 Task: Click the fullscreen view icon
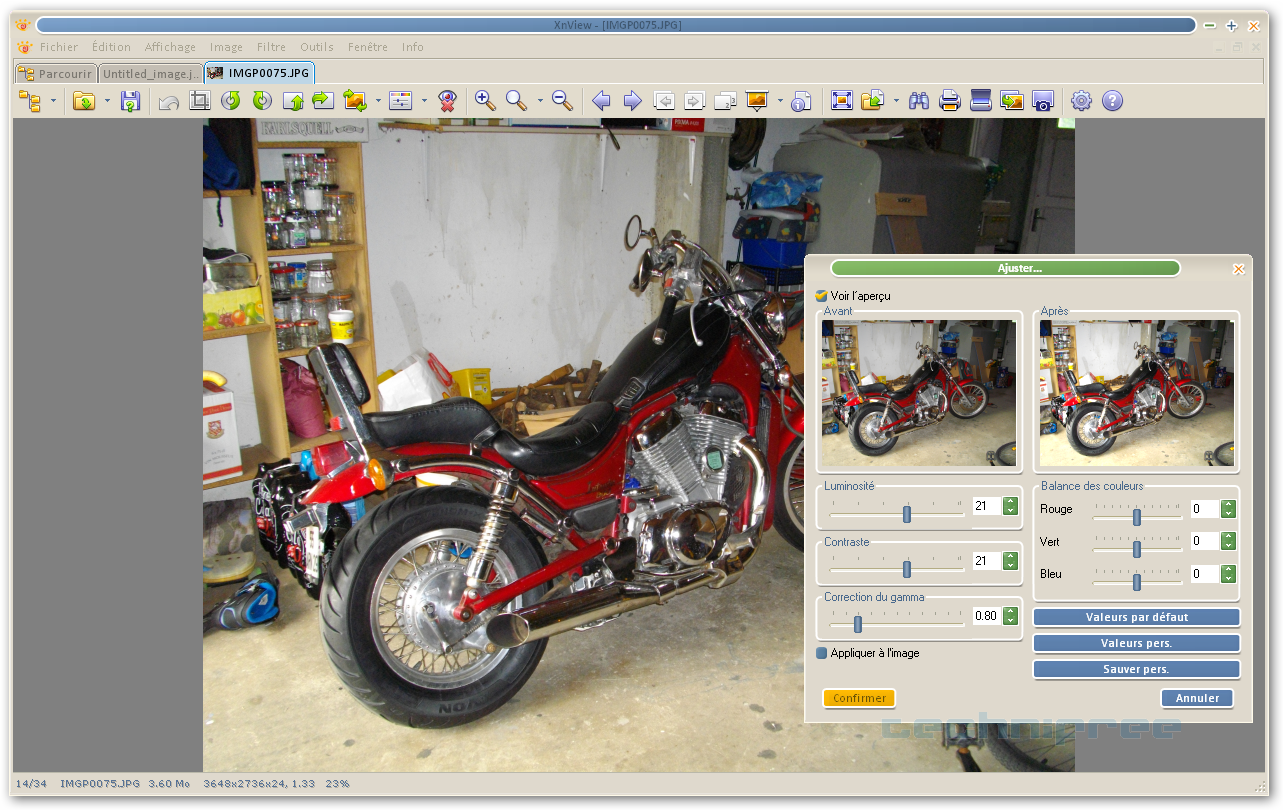(842, 100)
